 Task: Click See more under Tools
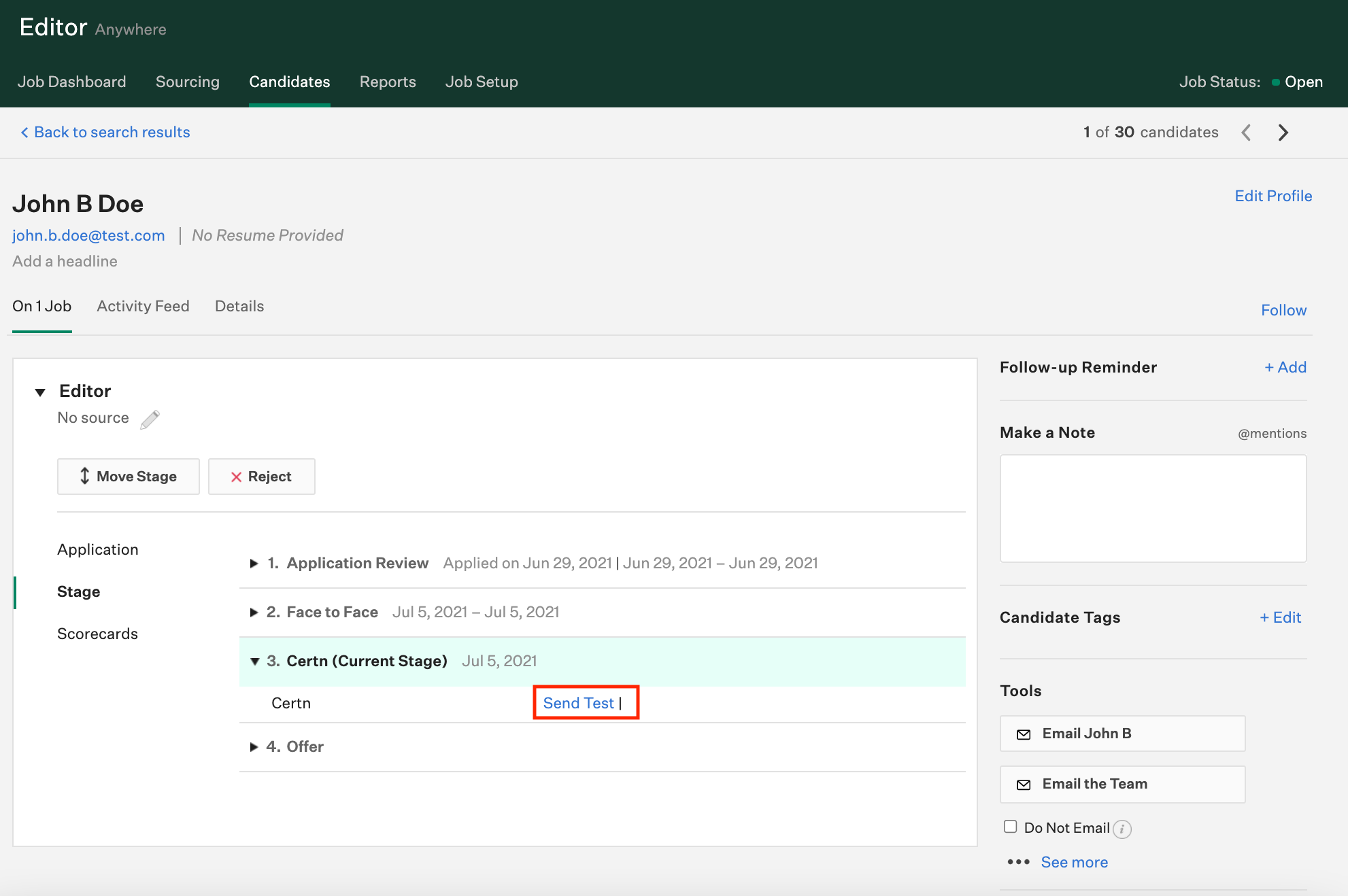coord(1075,862)
